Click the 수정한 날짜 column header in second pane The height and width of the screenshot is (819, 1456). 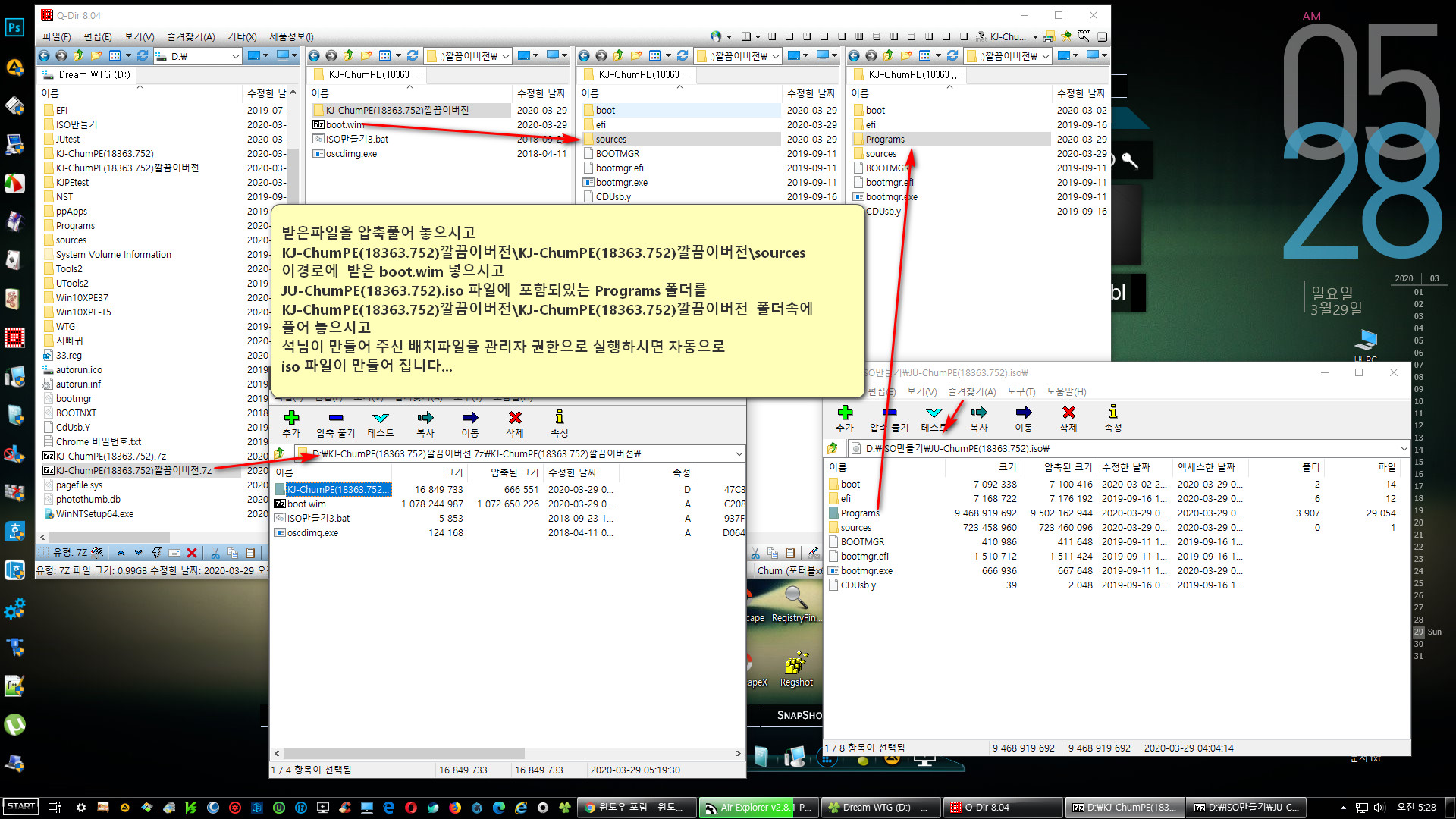point(541,93)
